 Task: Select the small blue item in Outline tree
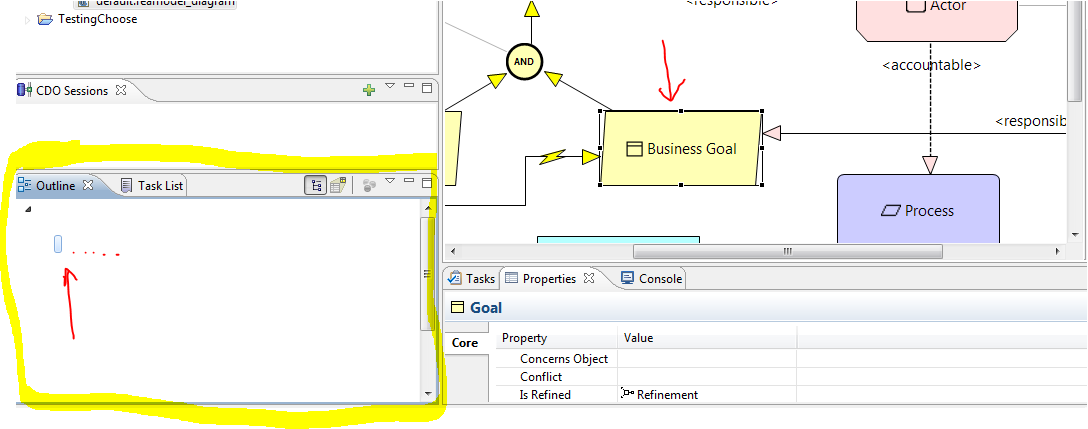pos(58,244)
